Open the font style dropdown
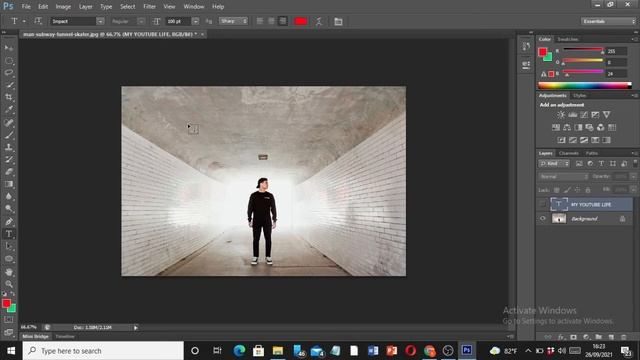This screenshot has height=360, width=640. pos(141,21)
